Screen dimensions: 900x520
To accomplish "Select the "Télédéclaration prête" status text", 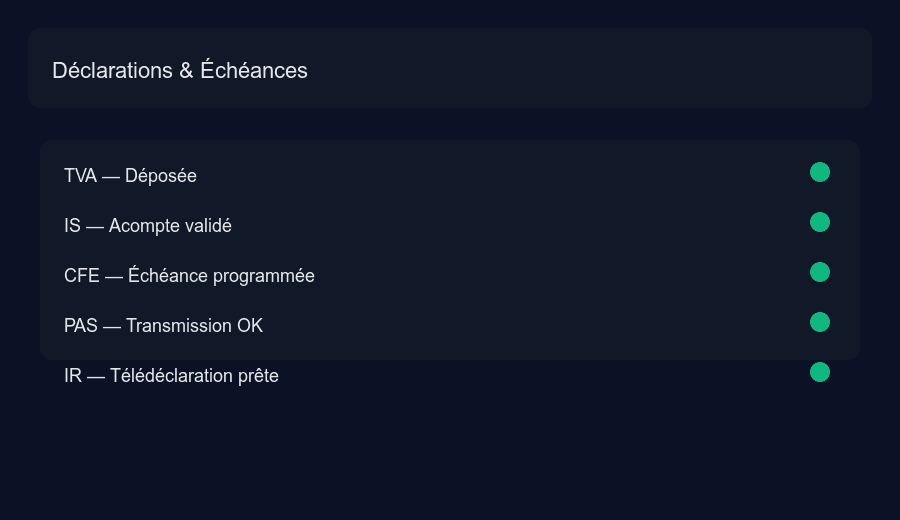I will (194, 376).
